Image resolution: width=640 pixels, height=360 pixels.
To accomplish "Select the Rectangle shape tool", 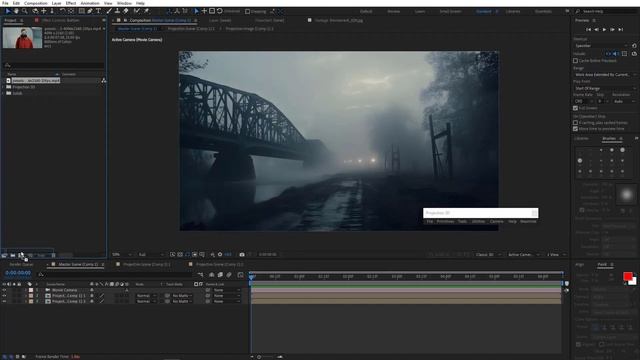I will (x=82, y=11).
